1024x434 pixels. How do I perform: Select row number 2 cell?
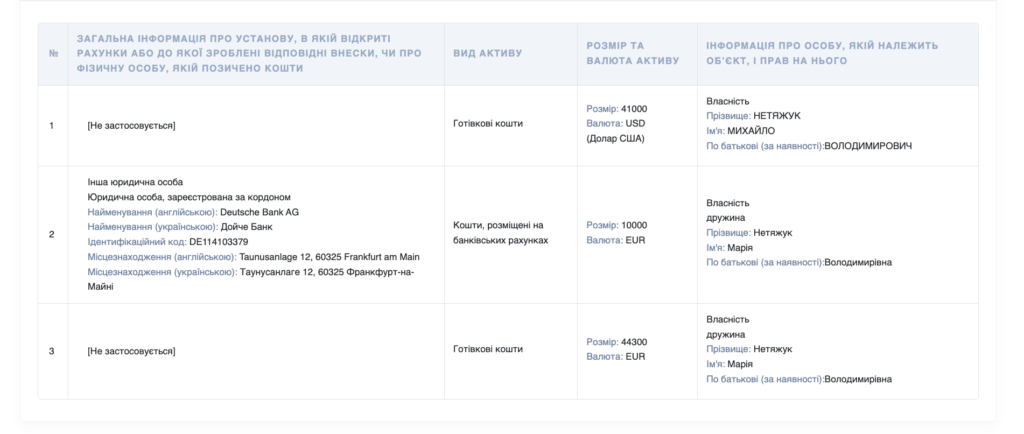52,234
